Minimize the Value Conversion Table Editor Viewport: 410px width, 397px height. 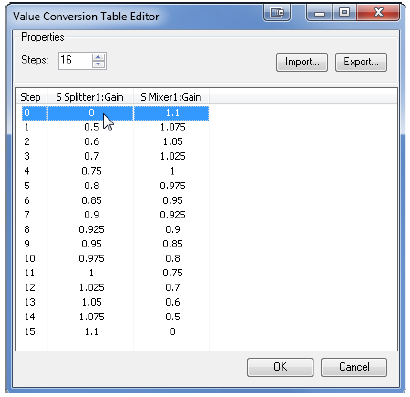(x=319, y=13)
